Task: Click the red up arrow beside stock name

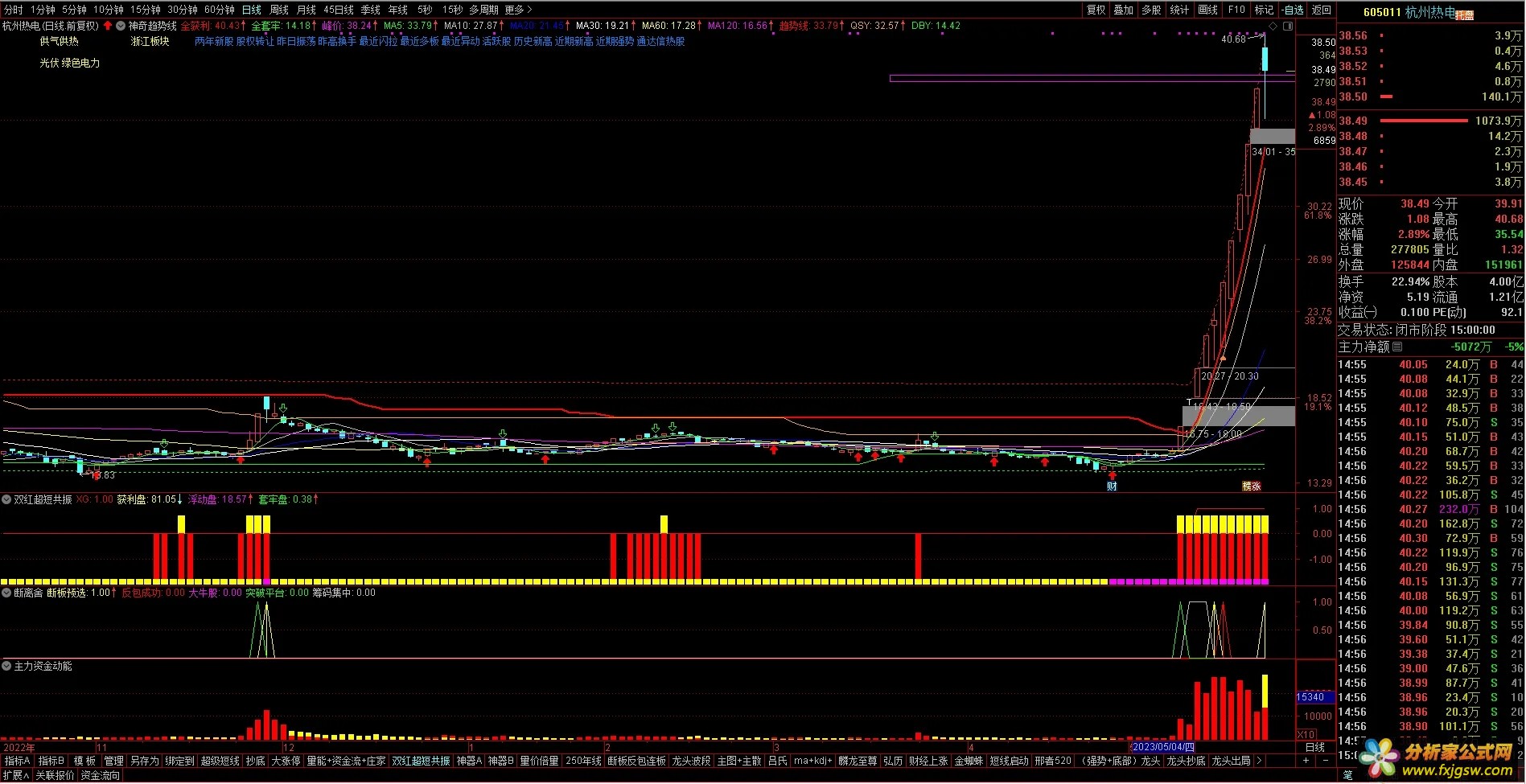Action: (x=108, y=26)
